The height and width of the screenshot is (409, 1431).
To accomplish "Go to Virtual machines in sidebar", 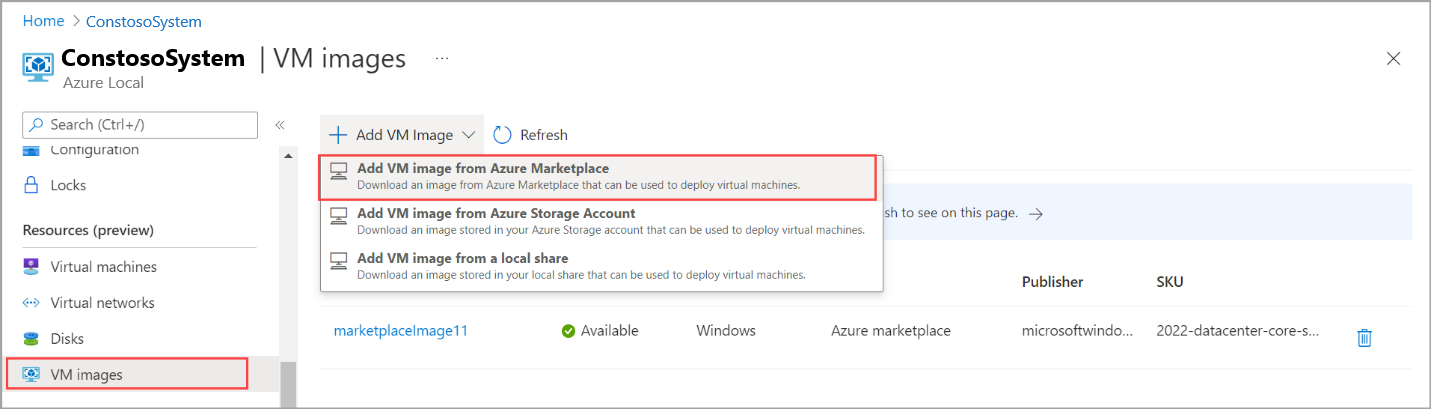I will pyautogui.click(x=103, y=267).
